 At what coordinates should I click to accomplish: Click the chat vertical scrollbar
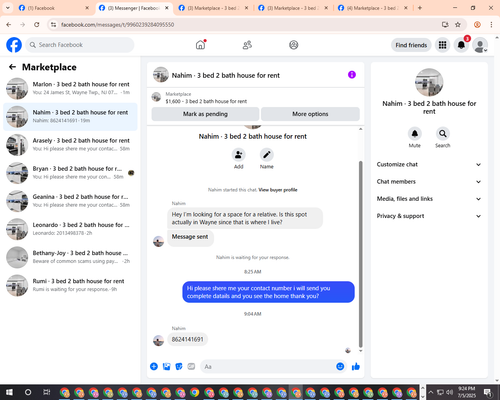tap(360, 255)
